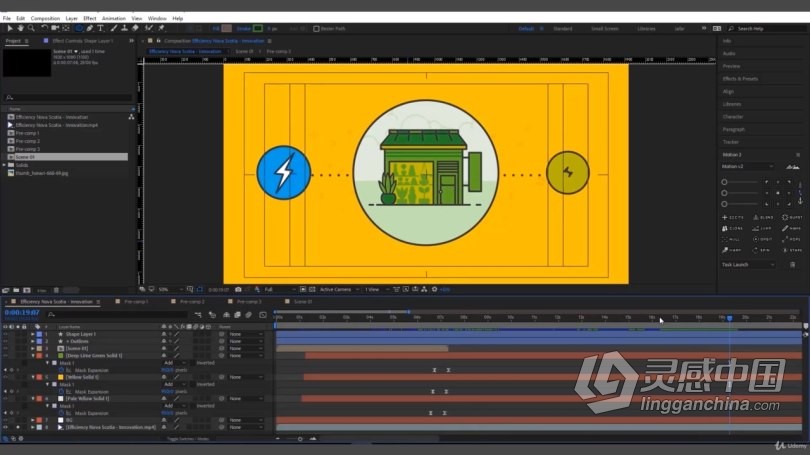Click the shy layers icon in timeline

[x=226, y=315]
